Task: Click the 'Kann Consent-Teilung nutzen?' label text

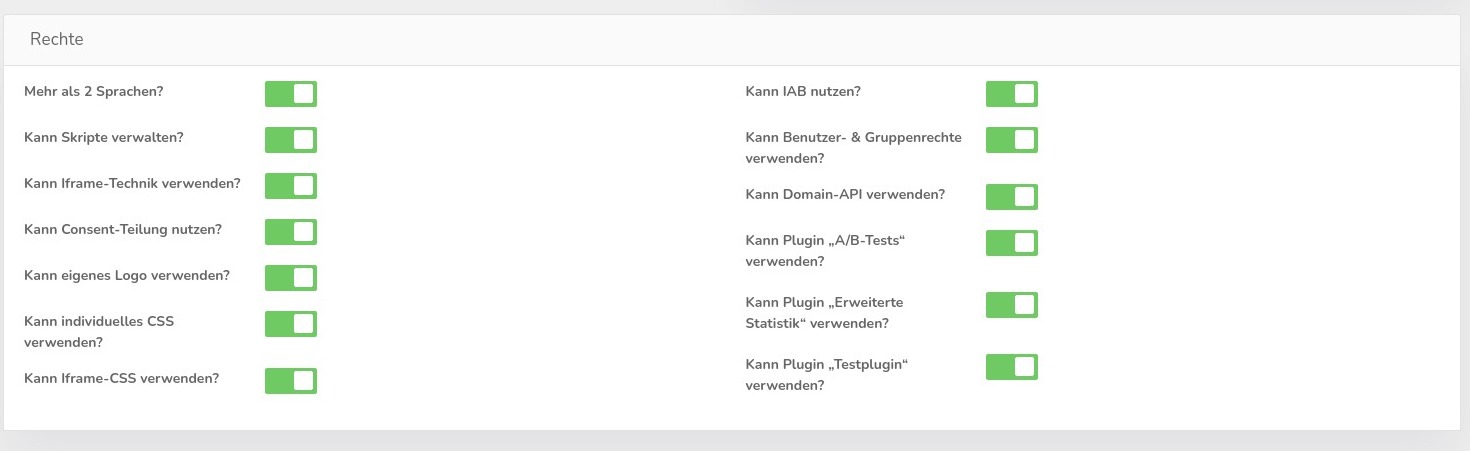Action: pos(123,229)
